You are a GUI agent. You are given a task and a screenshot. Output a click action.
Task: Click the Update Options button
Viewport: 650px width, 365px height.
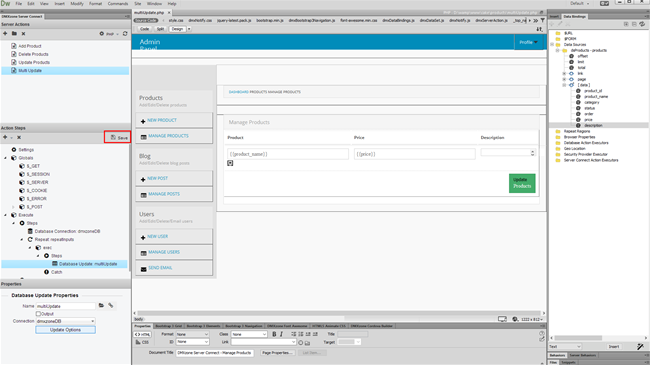tap(65, 330)
